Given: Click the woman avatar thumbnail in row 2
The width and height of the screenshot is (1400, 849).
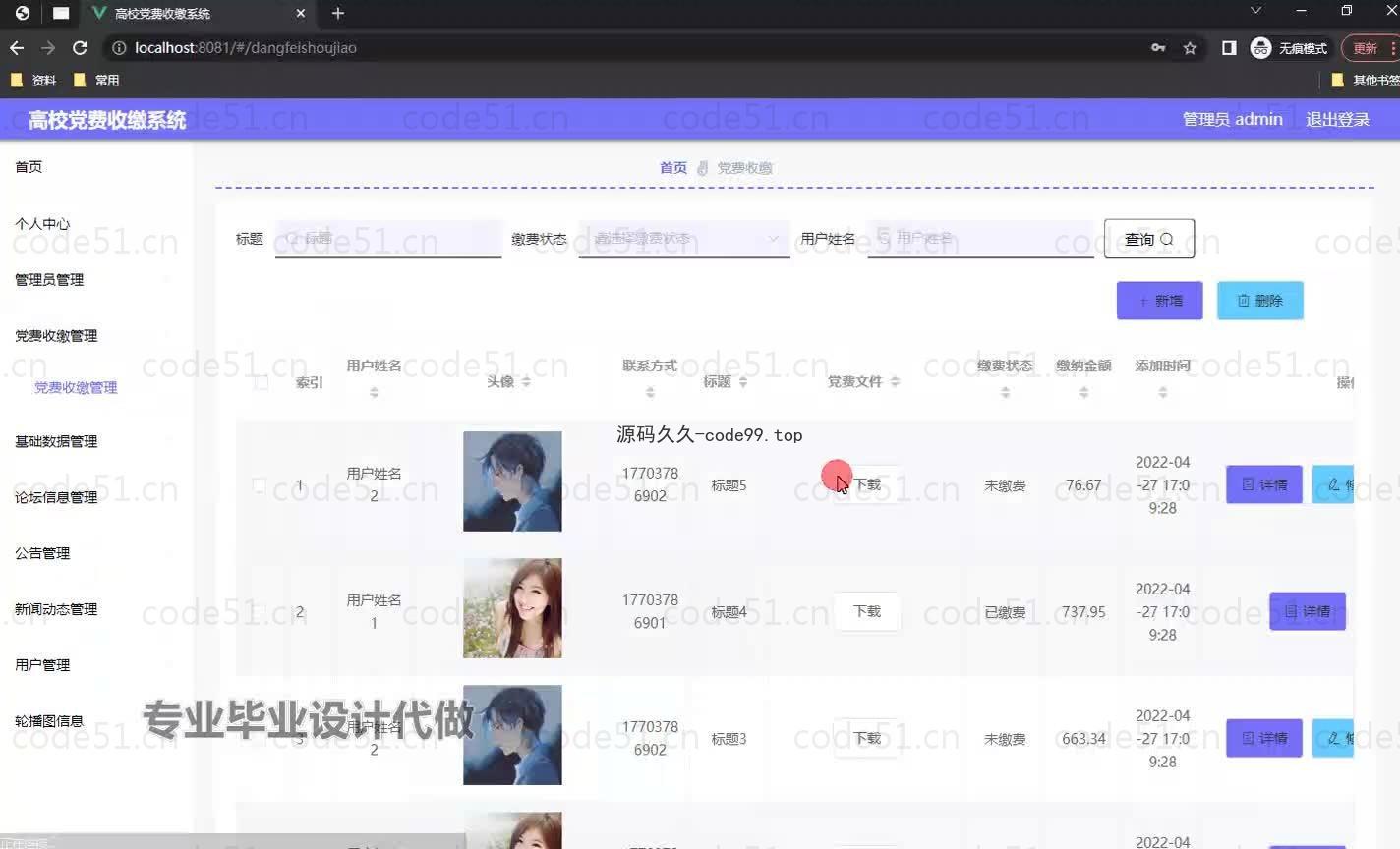Looking at the screenshot, I should click(512, 608).
